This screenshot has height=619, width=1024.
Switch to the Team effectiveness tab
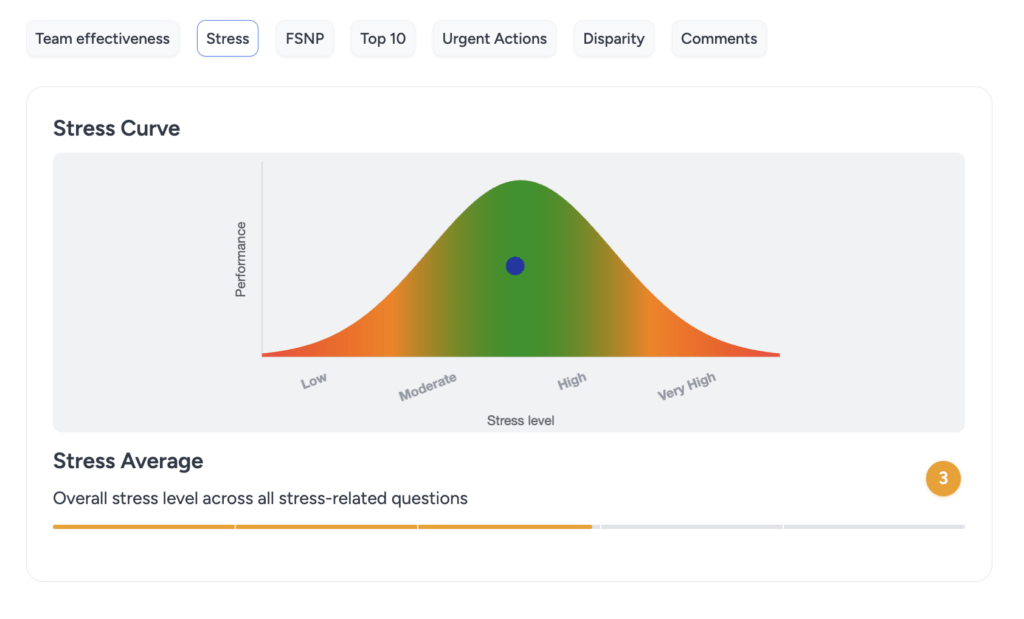(102, 38)
